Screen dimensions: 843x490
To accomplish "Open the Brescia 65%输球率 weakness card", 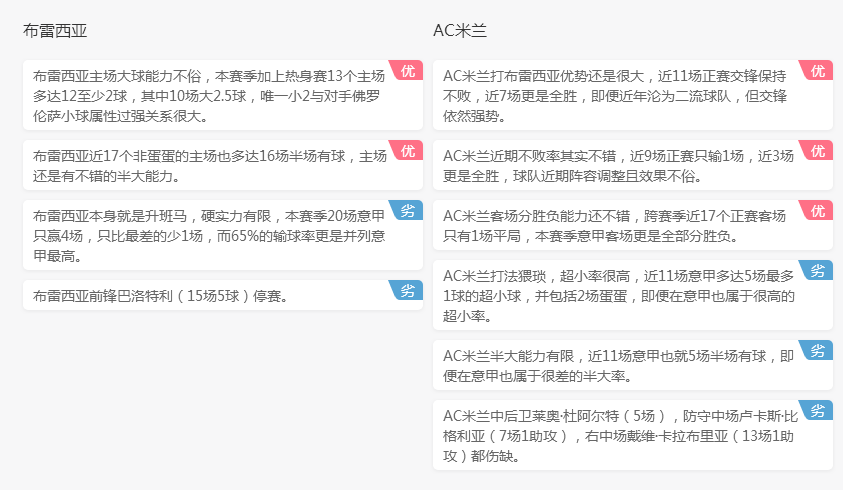I will 223,235.
